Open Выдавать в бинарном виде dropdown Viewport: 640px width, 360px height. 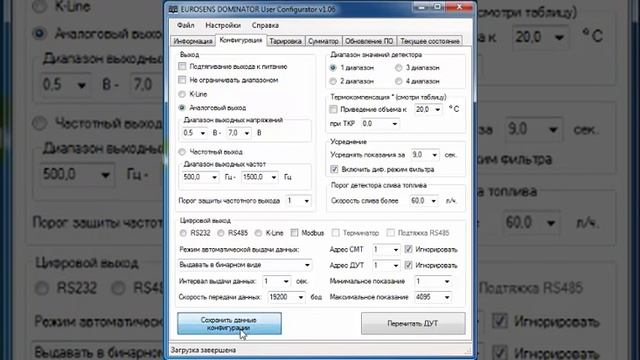pos(244,265)
